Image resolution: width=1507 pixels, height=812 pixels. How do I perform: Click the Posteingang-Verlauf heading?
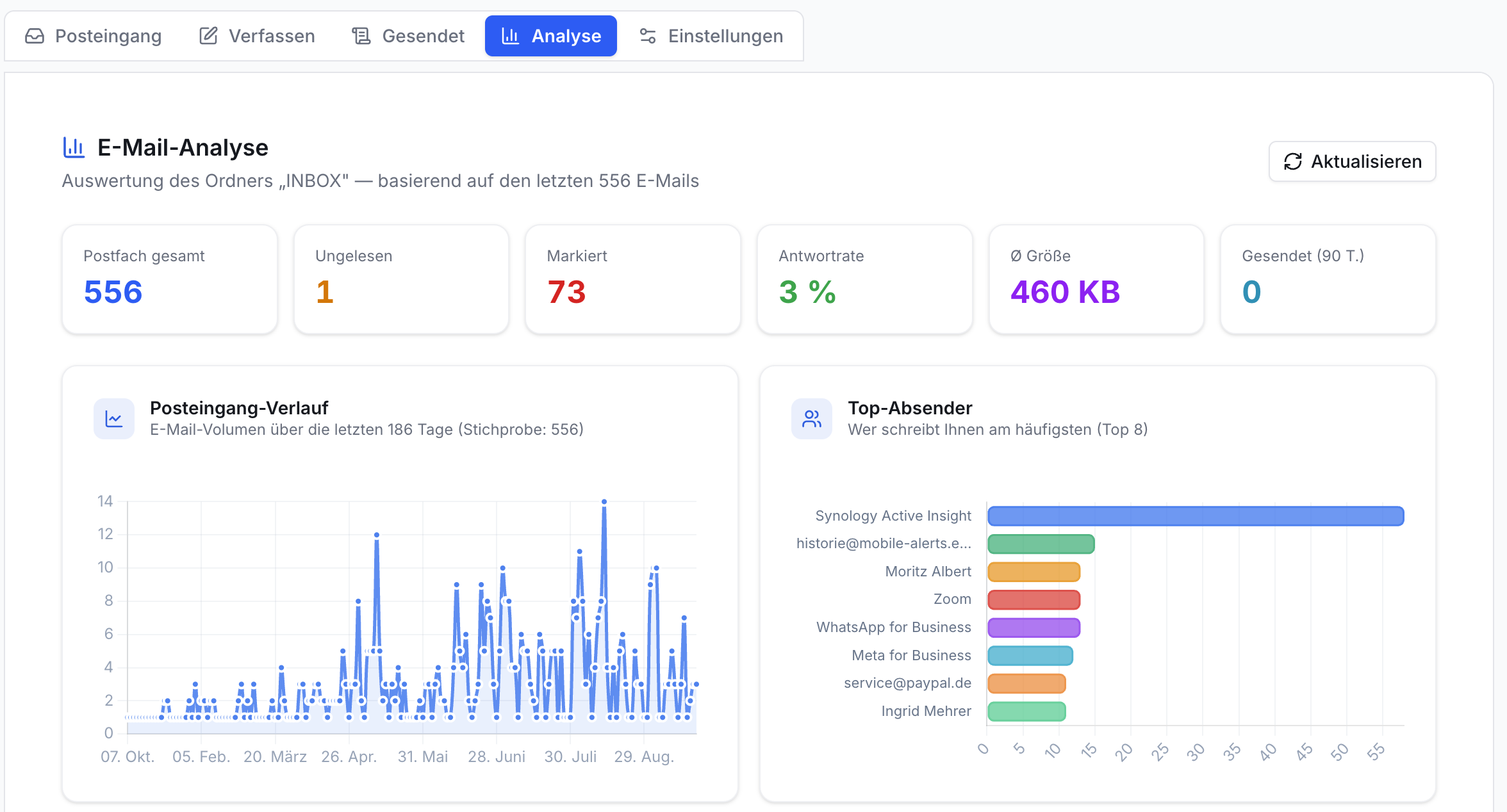pyautogui.click(x=239, y=408)
